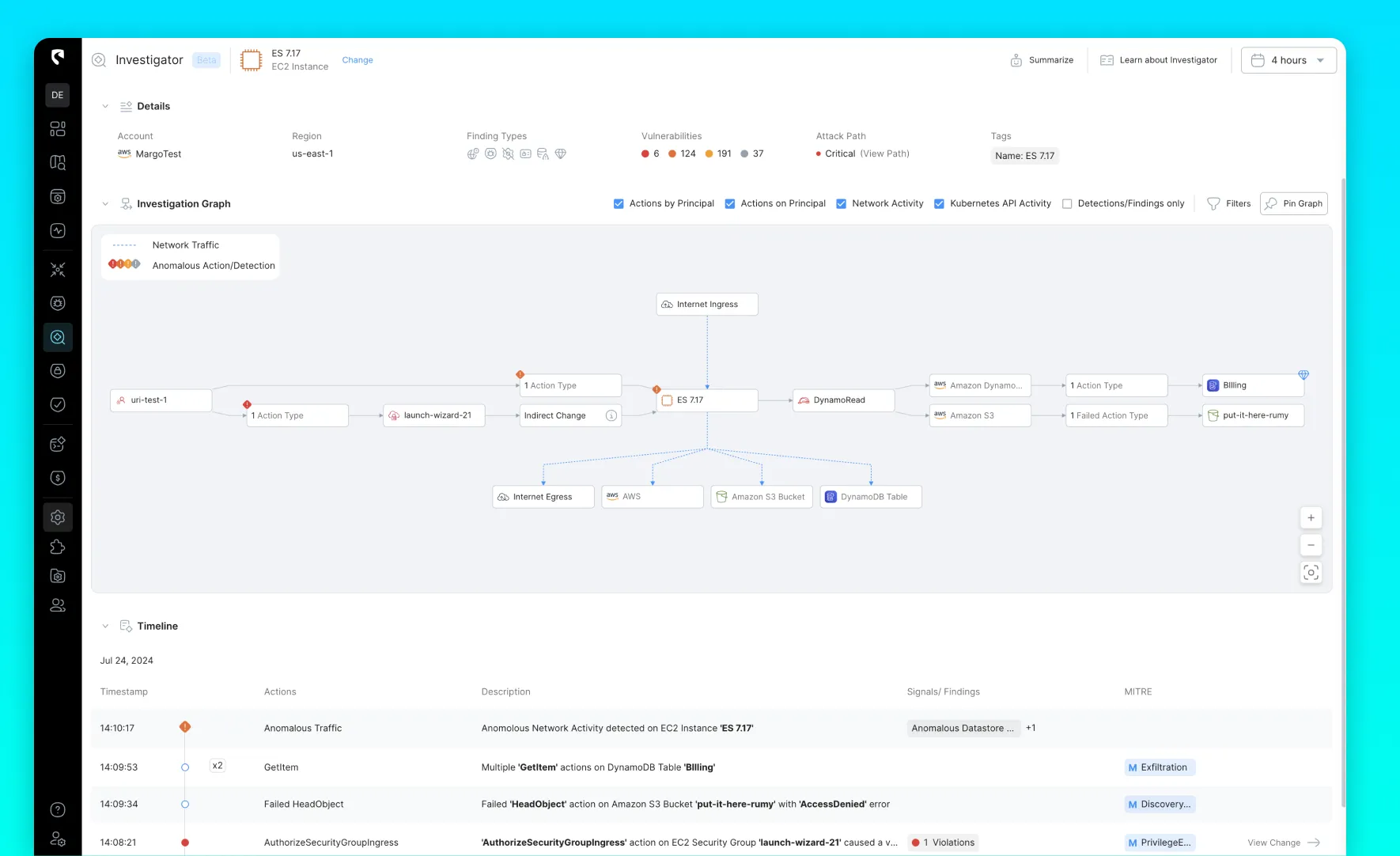The width and height of the screenshot is (1400, 856).
Task: Zoom out on the investigation graph
Action: coord(1311,545)
